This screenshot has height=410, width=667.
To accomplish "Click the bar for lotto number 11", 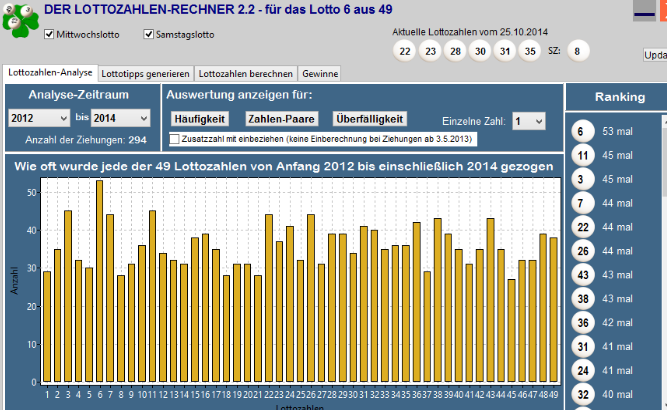I will (x=152, y=296).
